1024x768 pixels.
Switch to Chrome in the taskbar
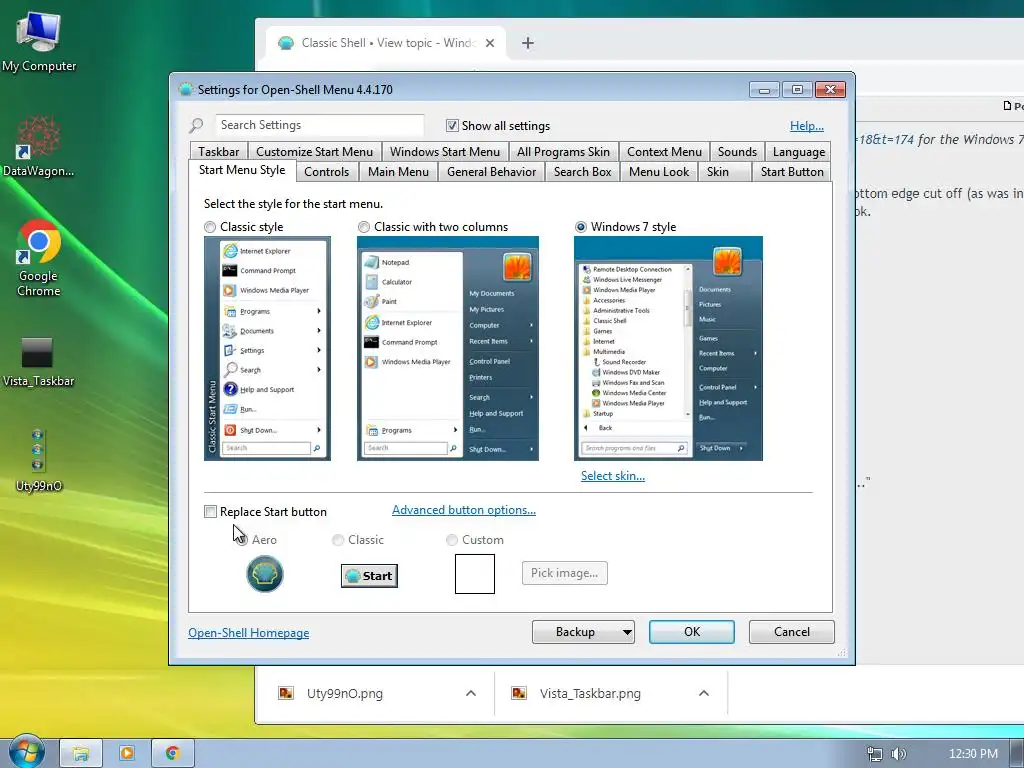click(x=172, y=753)
